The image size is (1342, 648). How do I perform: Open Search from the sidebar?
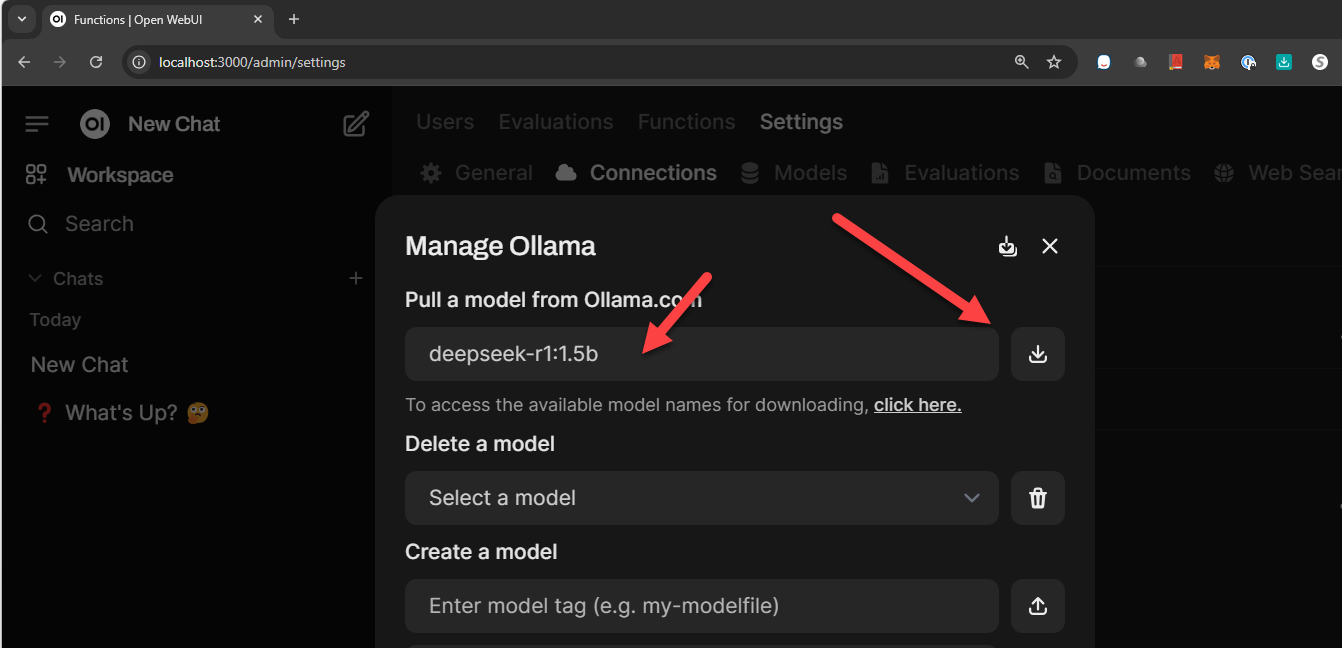click(100, 223)
